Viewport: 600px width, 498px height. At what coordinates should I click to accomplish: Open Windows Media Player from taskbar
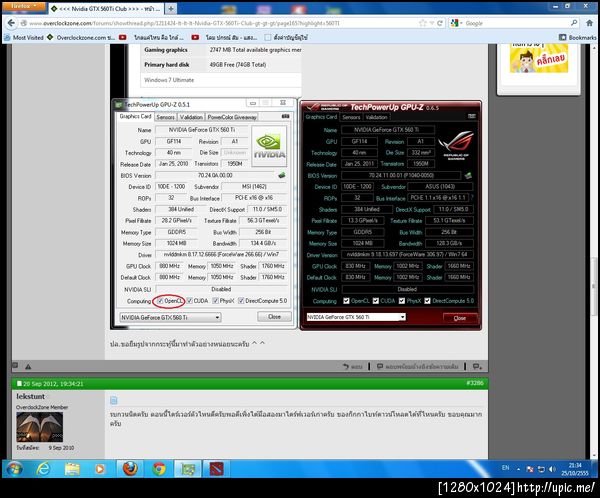tap(100, 469)
